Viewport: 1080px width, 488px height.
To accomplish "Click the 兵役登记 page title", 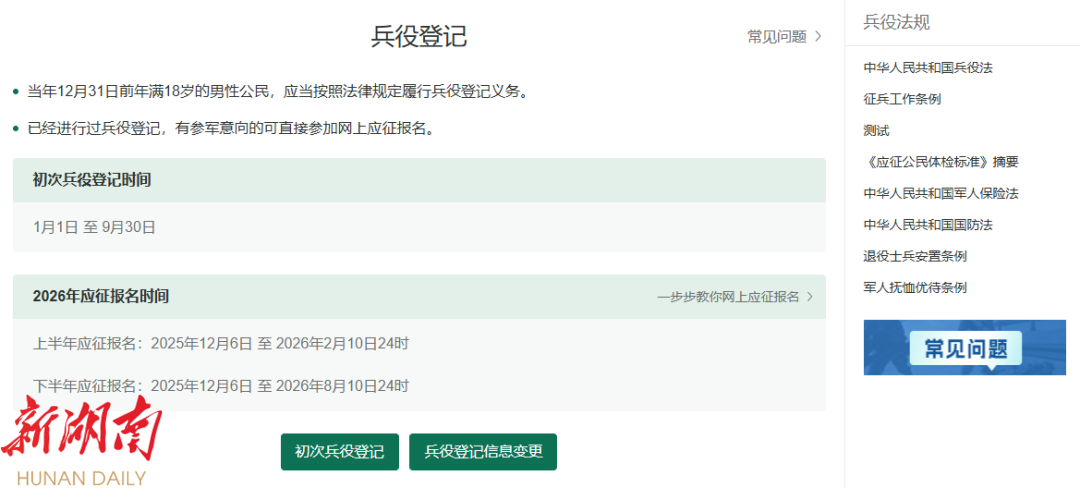I will (419, 36).
